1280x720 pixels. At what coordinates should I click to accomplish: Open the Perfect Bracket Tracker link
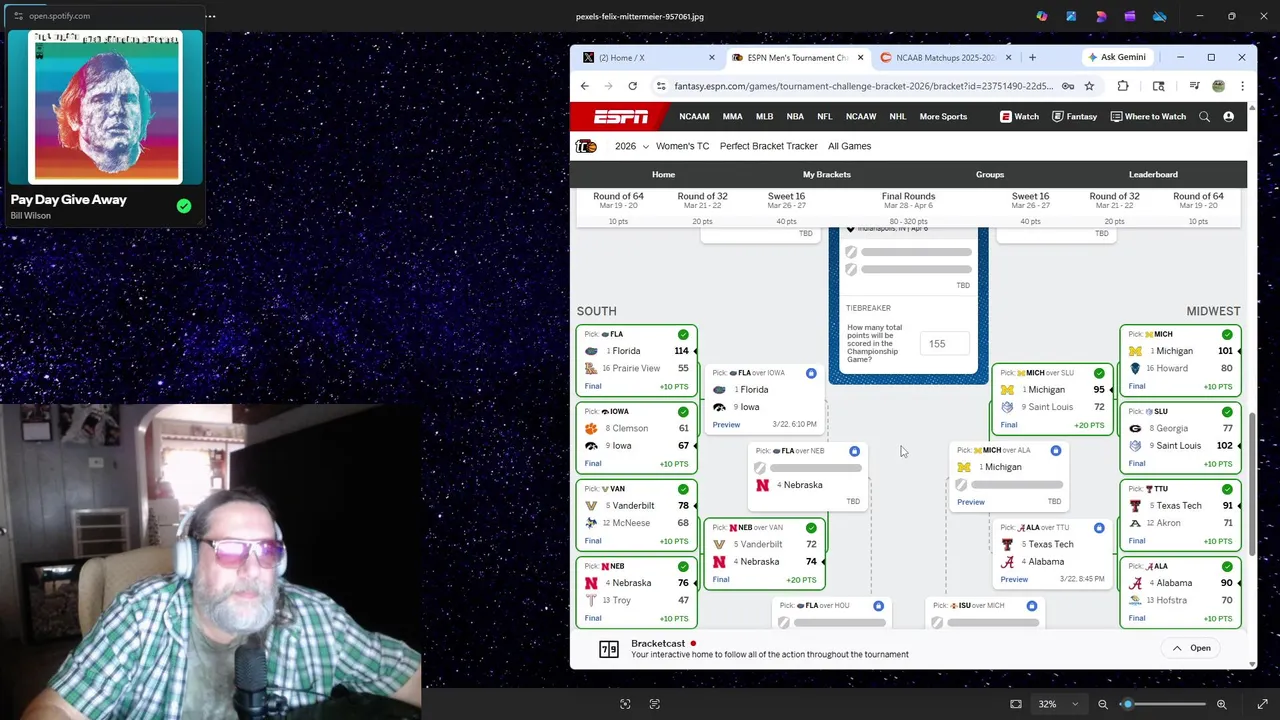[768, 146]
